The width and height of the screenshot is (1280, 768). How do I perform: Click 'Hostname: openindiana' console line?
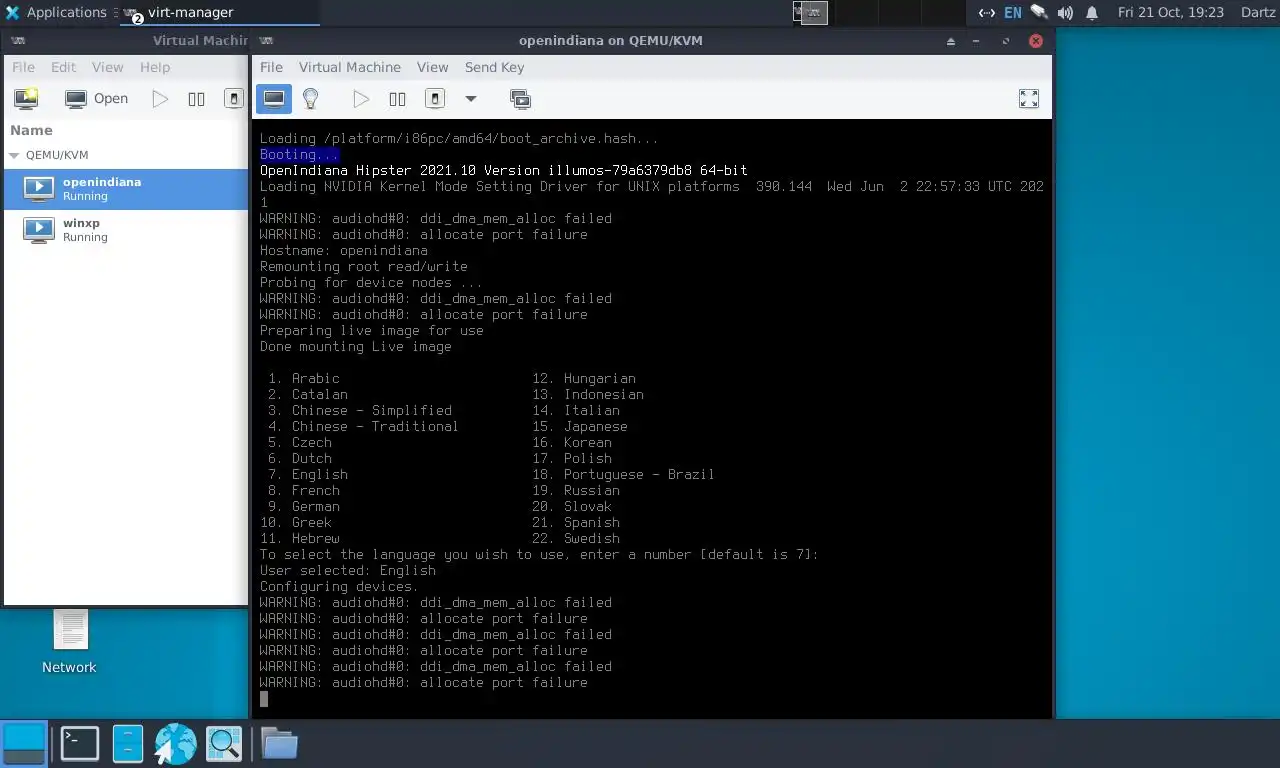tap(344, 250)
